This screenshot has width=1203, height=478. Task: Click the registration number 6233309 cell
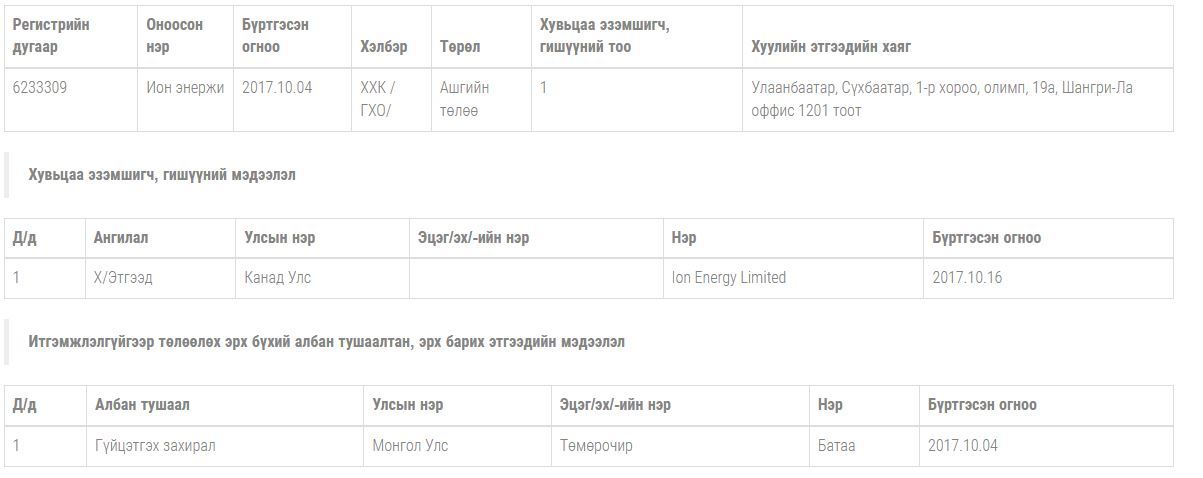(x=40, y=88)
